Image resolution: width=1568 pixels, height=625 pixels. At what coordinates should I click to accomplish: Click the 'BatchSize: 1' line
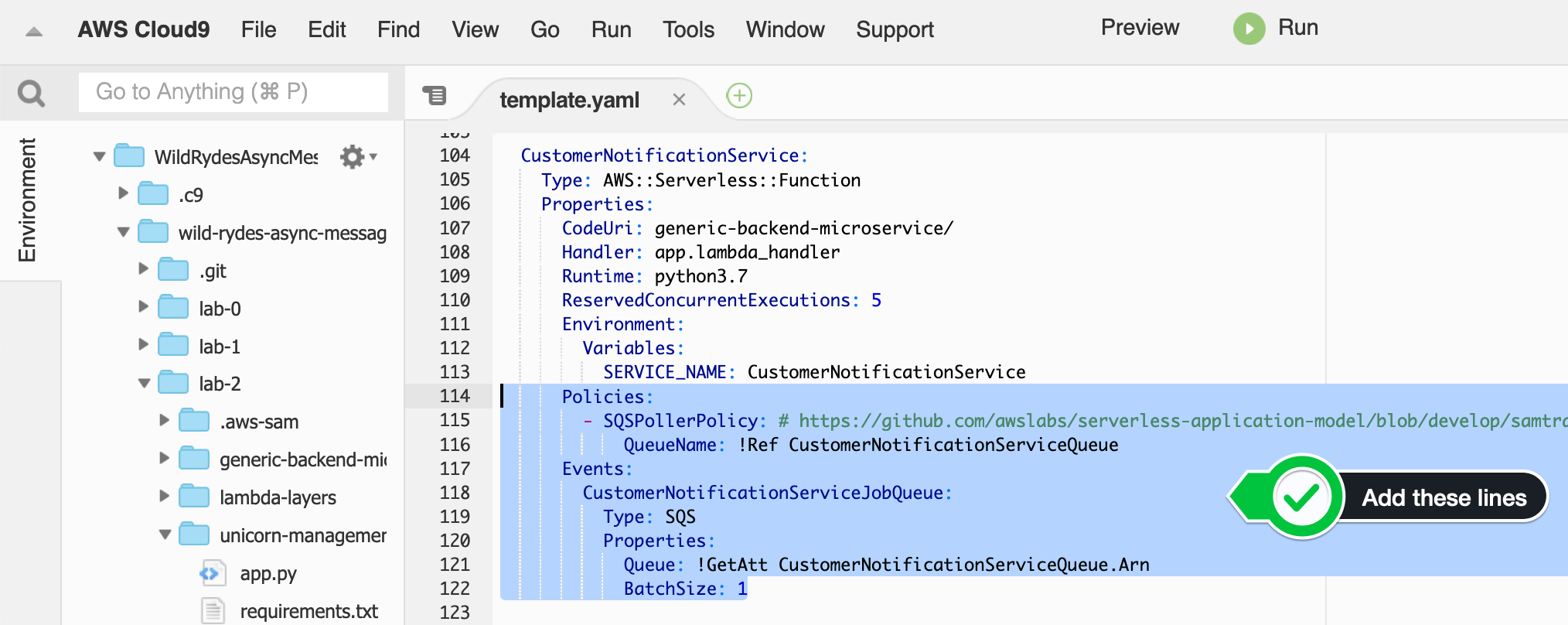click(x=686, y=589)
